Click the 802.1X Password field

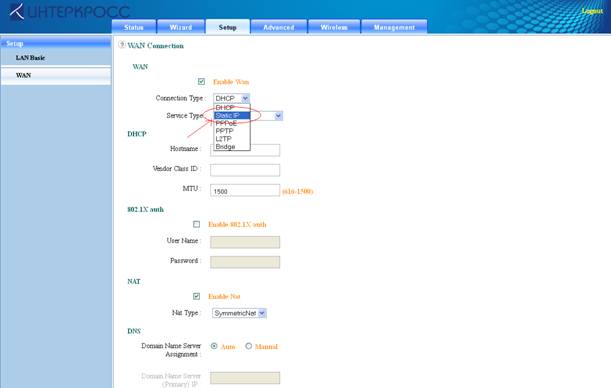pos(245,262)
